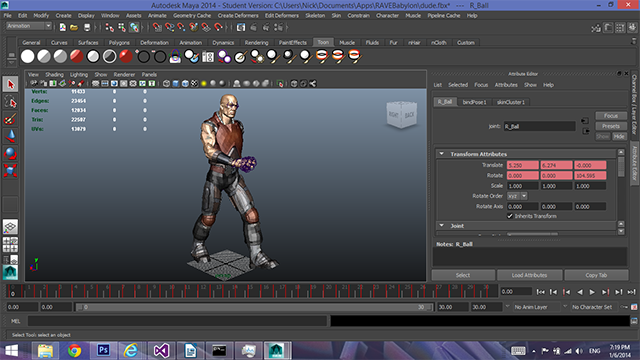Click the solid white toon shader icon

27,56
